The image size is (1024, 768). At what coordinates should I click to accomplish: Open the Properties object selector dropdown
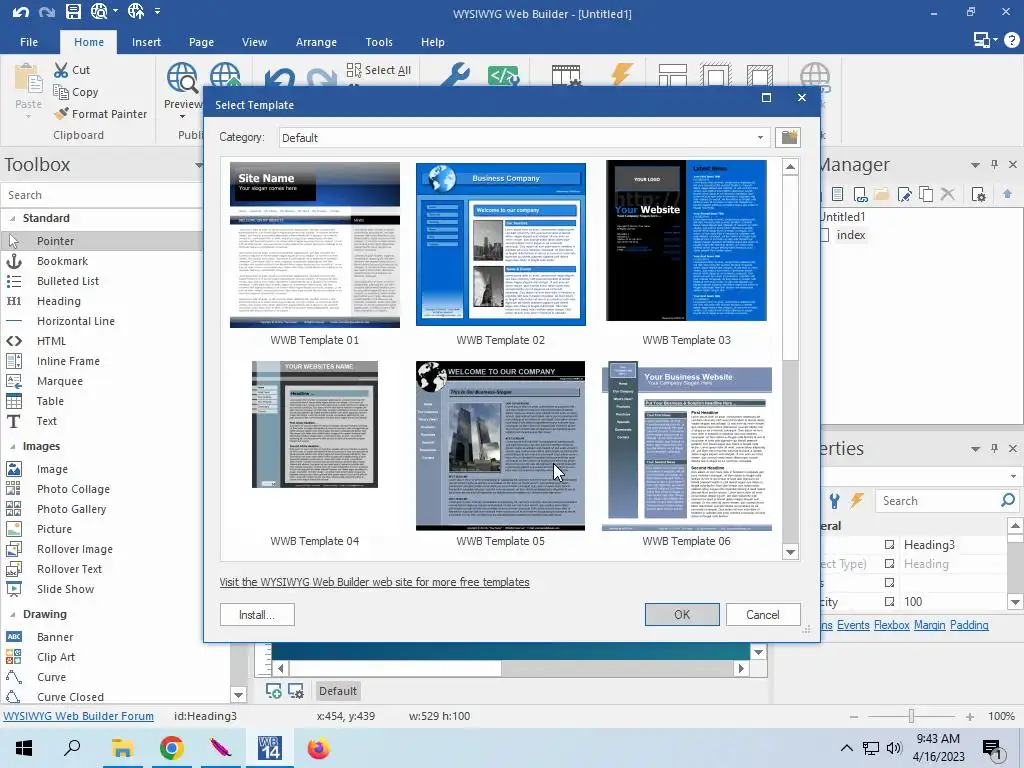pos(1013,476)
